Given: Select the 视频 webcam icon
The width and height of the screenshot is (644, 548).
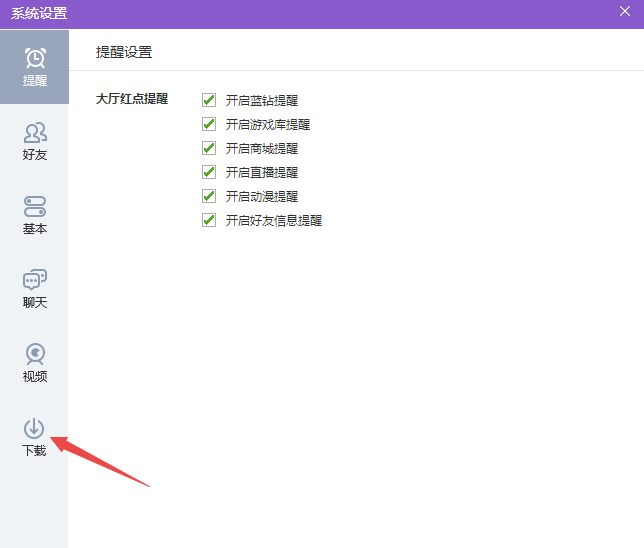Looking at the screenshot, I should tap(34, 354).
